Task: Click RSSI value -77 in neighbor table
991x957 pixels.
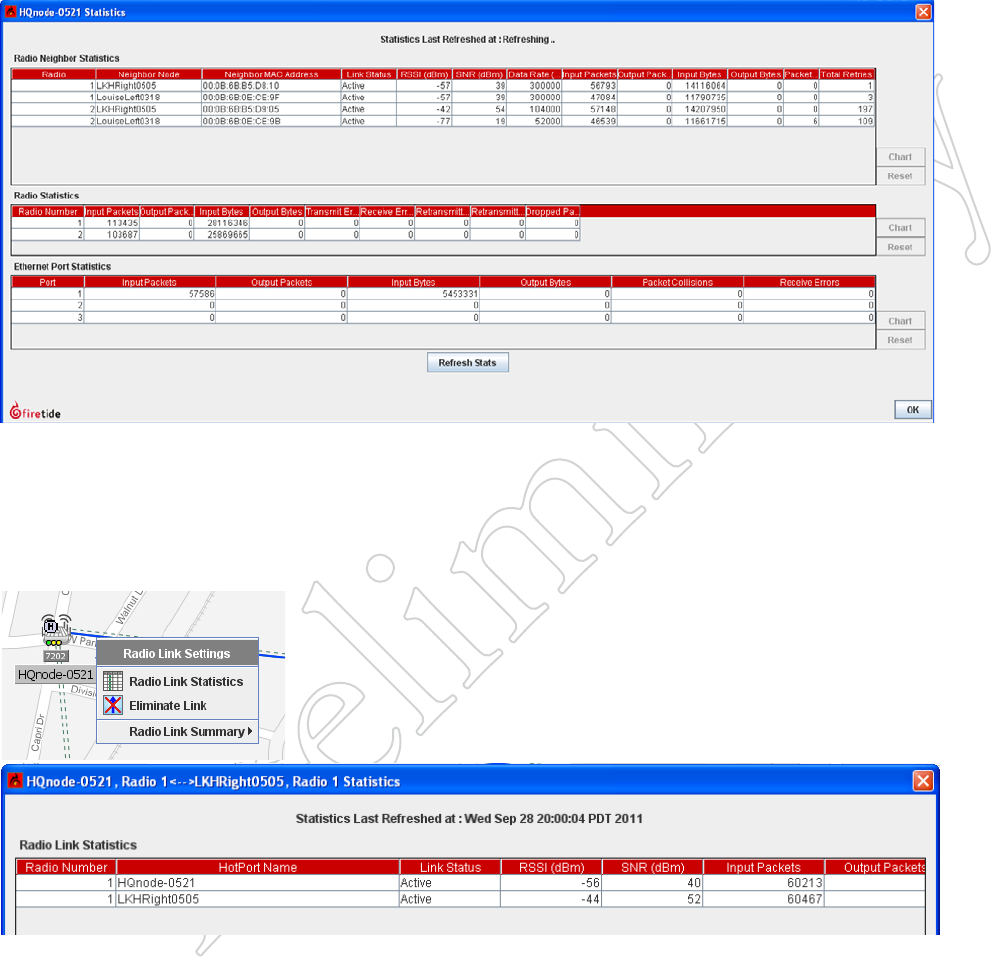Action: pos(444,121)
